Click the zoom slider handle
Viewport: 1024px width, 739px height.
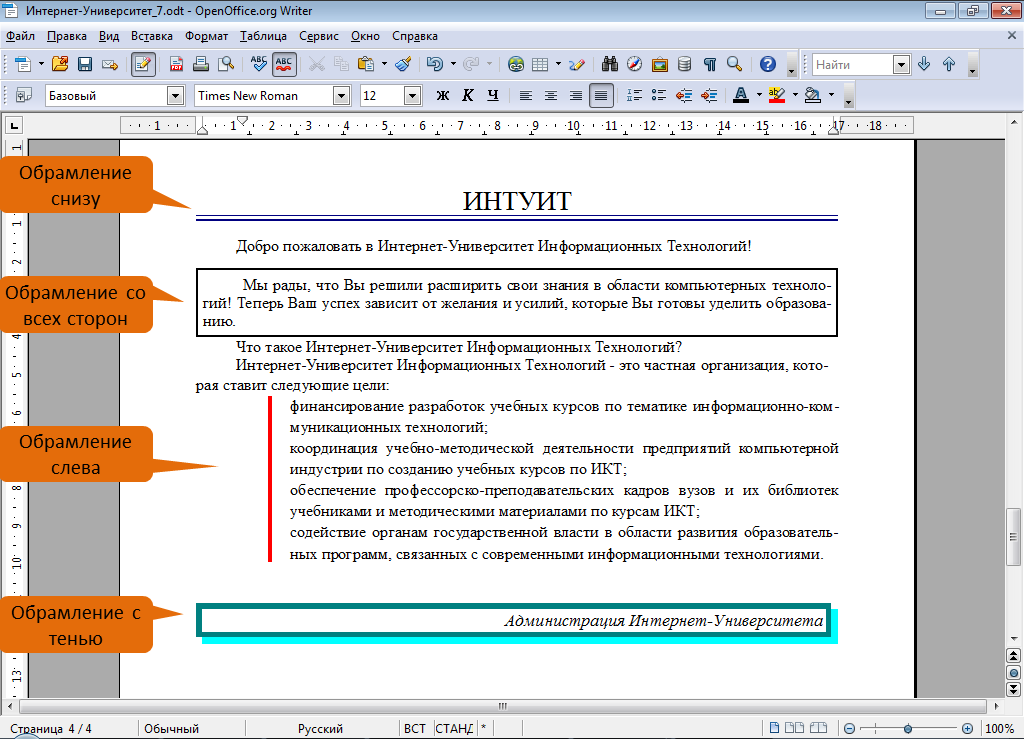(908, 729)
